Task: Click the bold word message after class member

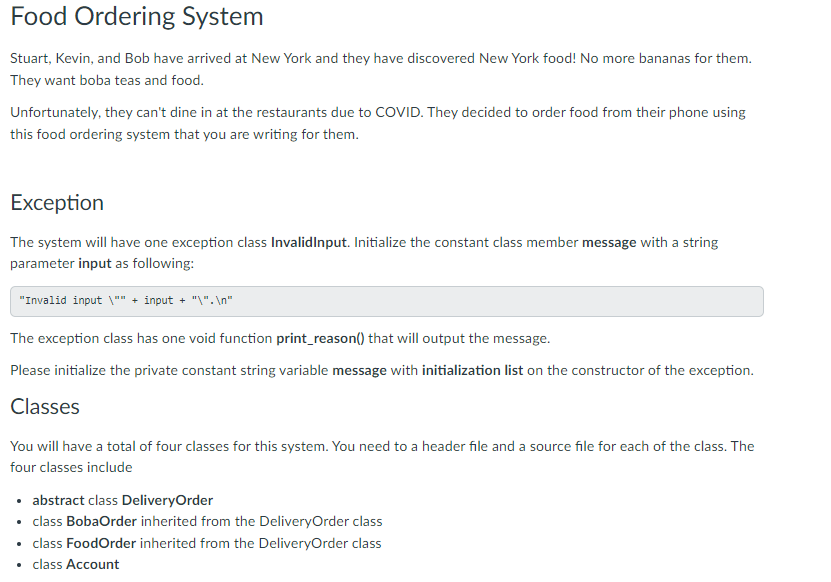Action: point(609,242)
